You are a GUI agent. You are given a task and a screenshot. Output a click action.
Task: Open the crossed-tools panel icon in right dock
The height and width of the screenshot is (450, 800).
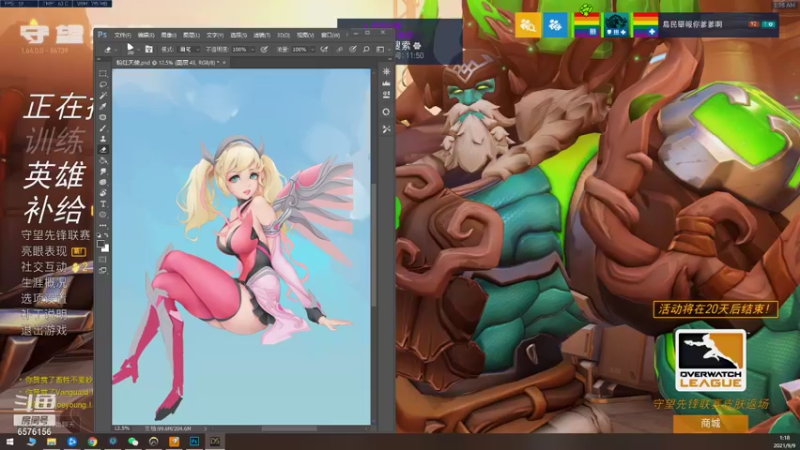click(386, 129)
